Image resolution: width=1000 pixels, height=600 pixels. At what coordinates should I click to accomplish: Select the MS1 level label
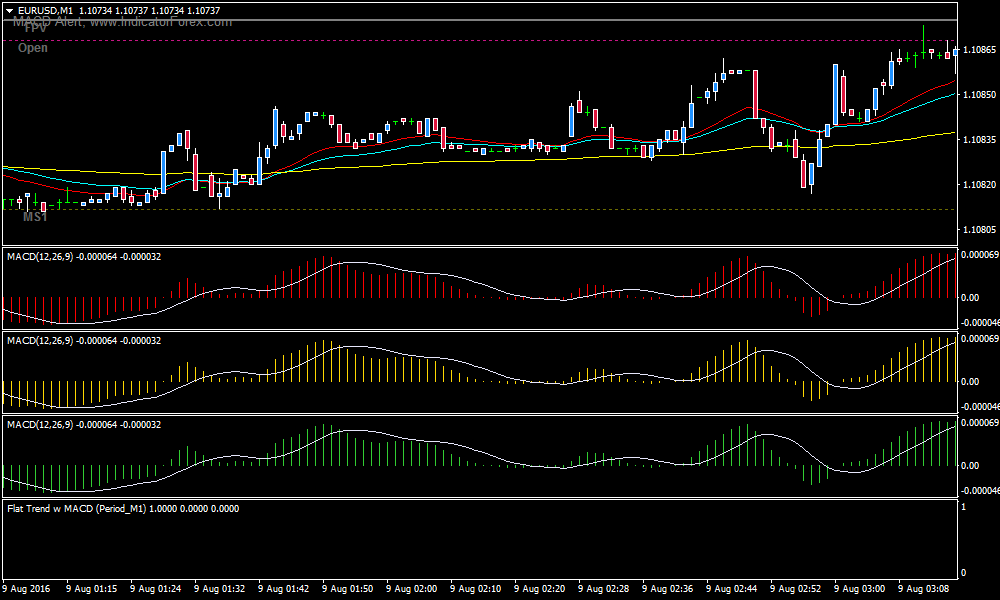pyautogui.click(x=36, y=217)
